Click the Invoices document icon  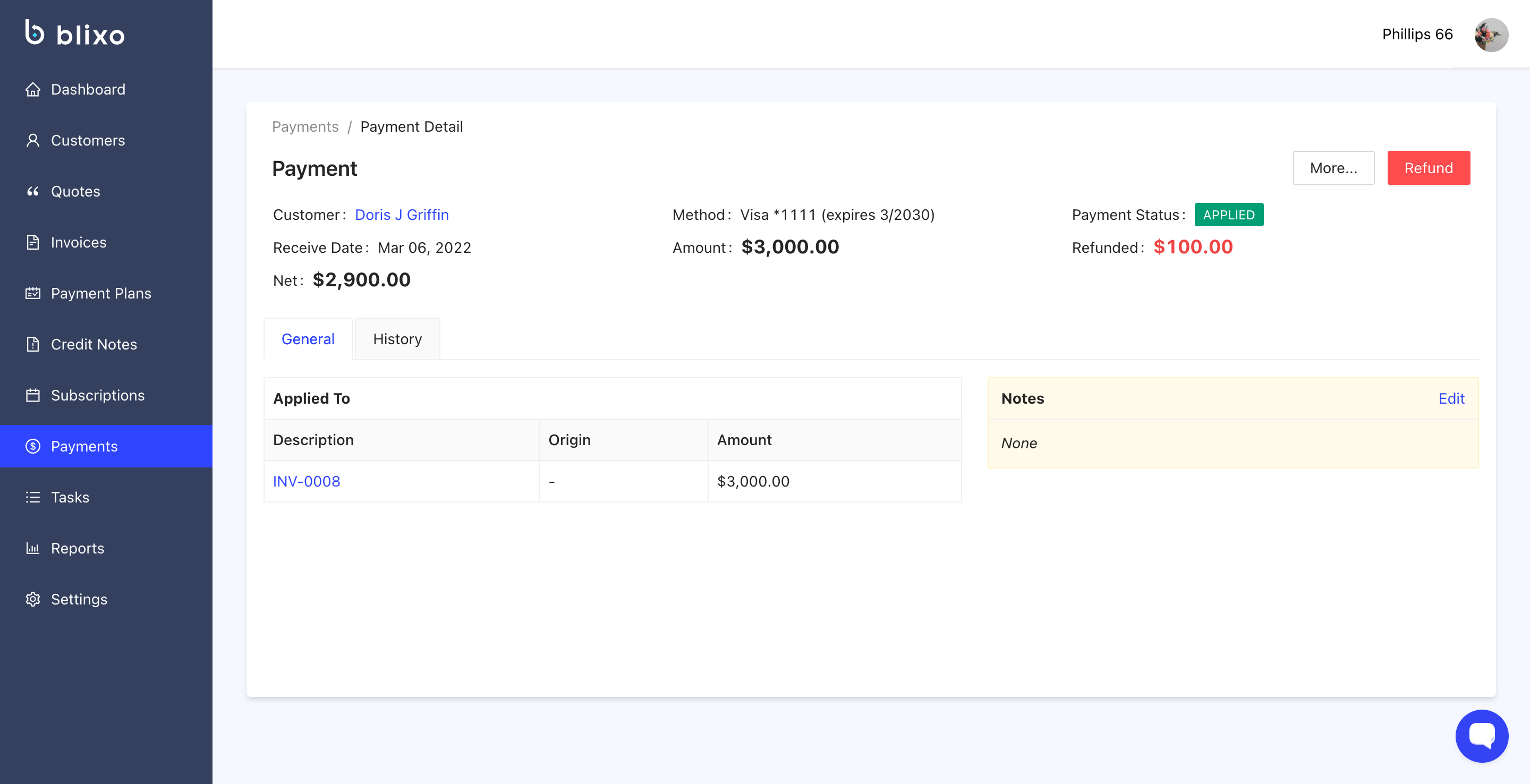[32, 242]
